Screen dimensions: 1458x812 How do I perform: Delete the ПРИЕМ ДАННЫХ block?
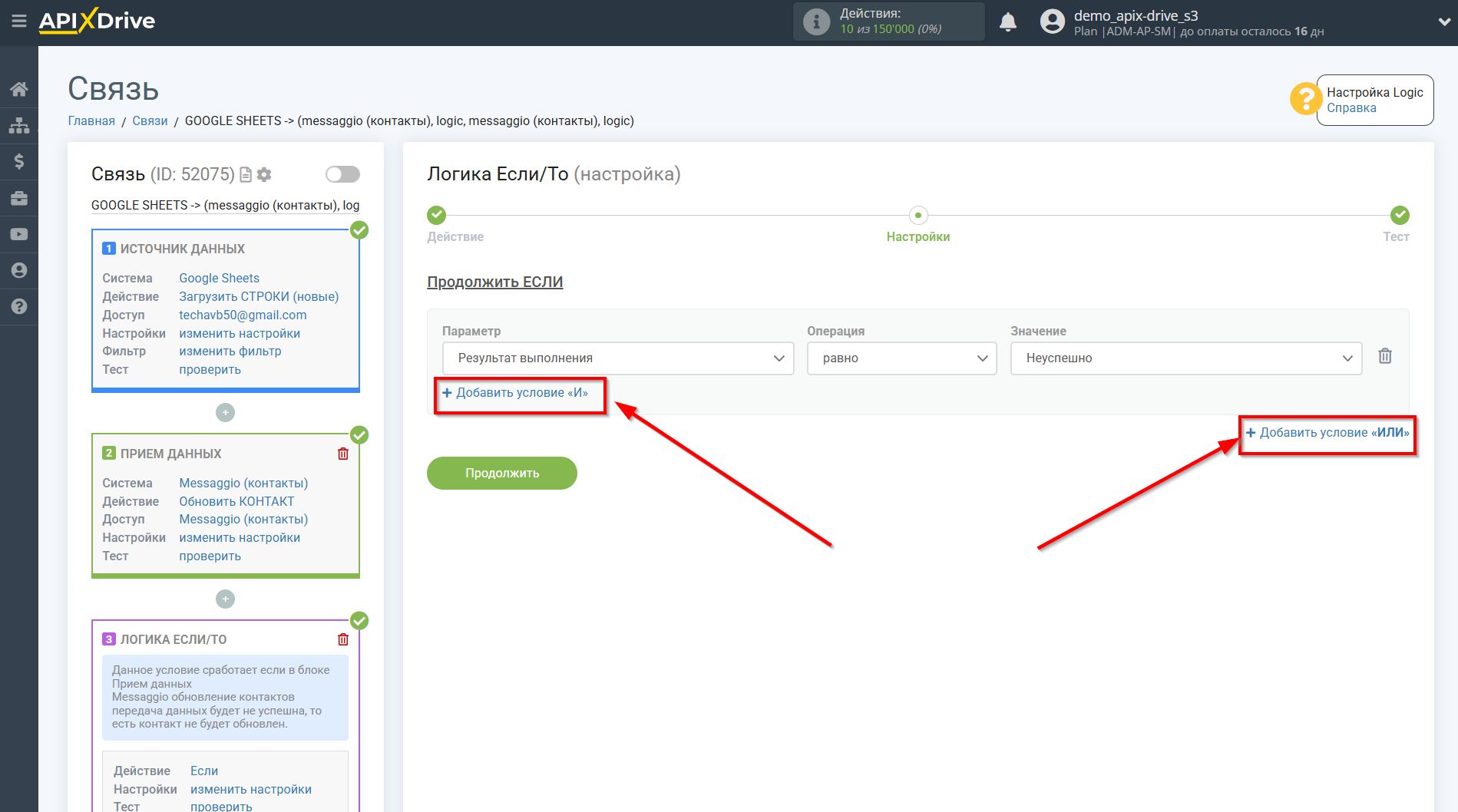click(343, 454)
